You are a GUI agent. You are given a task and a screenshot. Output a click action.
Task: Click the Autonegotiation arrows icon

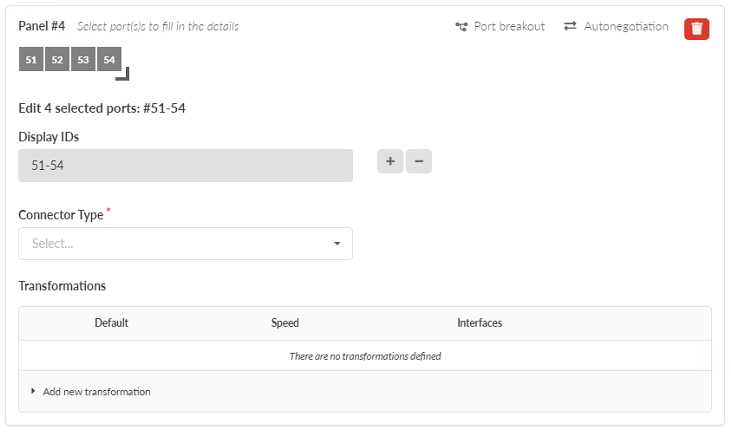click(x=570, y=27)
